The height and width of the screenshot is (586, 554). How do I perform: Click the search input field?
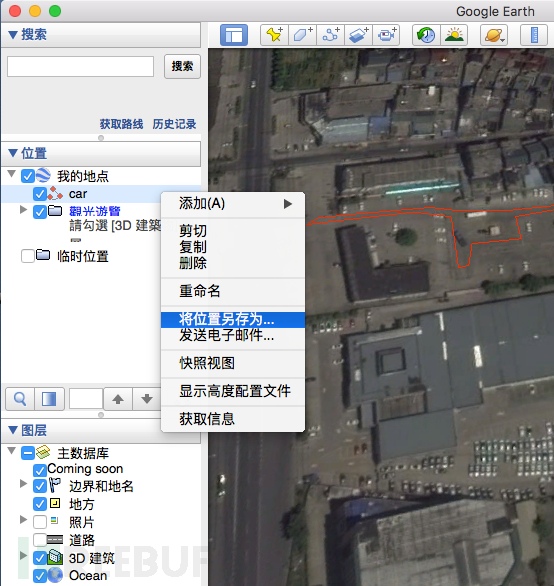80,67
